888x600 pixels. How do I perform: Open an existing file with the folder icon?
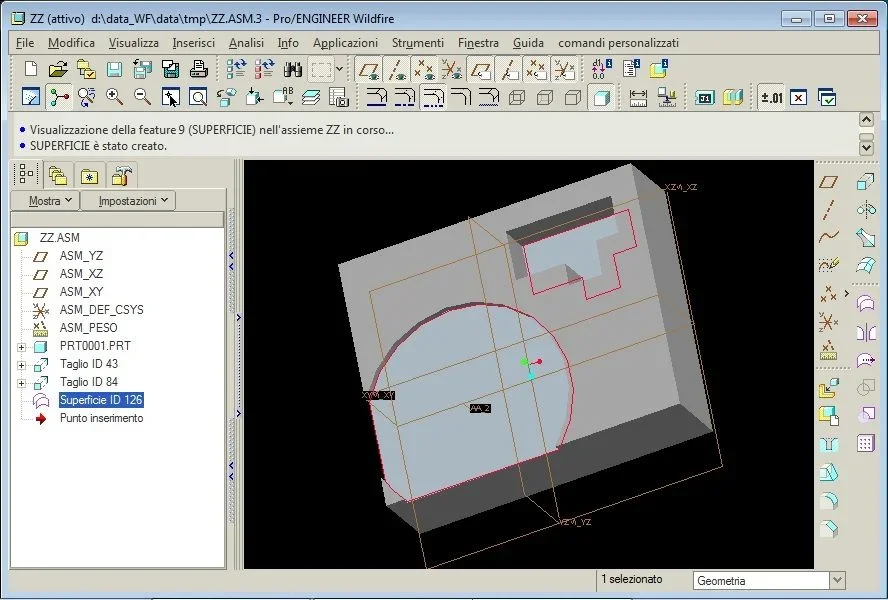(58, 70)
